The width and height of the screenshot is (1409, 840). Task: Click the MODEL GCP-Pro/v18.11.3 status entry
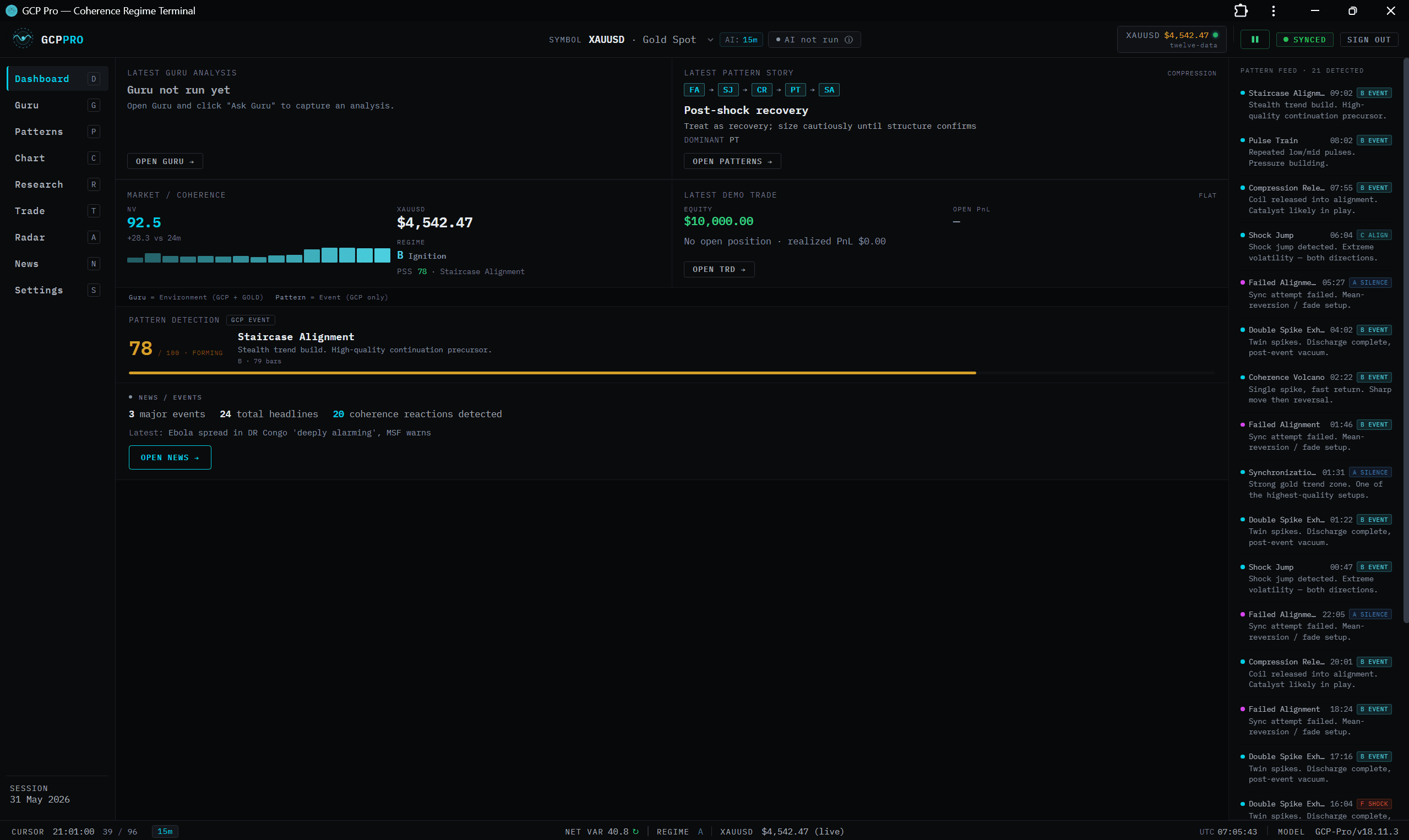pos(1338,832)
